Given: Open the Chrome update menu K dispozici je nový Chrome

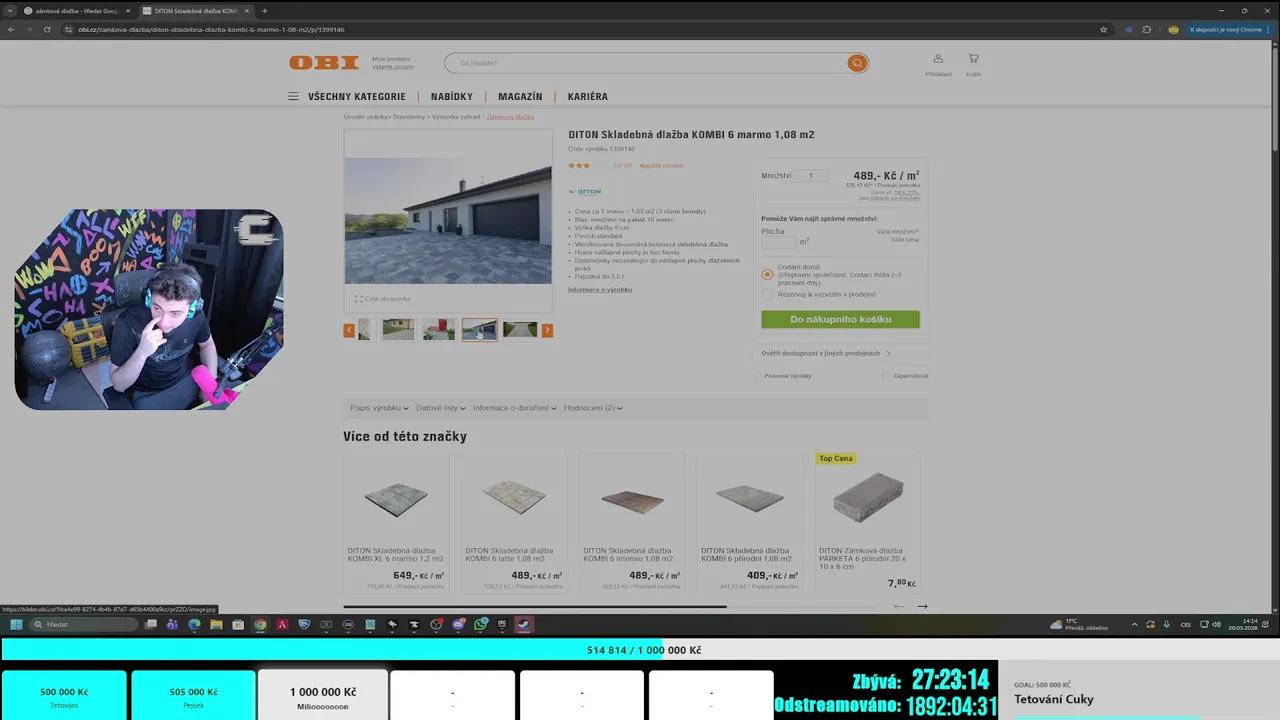Looking at the screenshot, I should [x=1230, y=30].
